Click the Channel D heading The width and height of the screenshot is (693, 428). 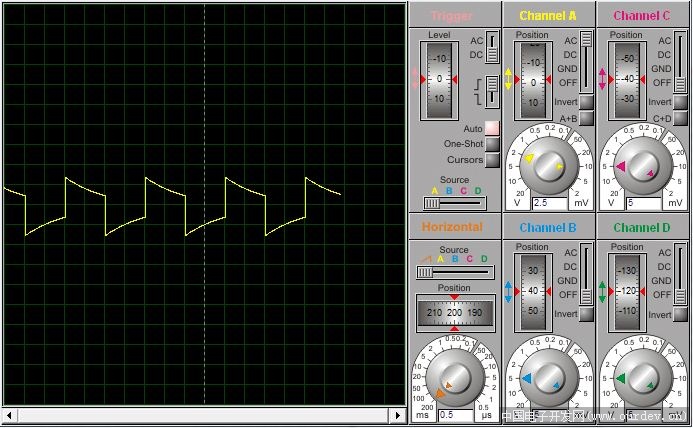[x=642, y=227]
